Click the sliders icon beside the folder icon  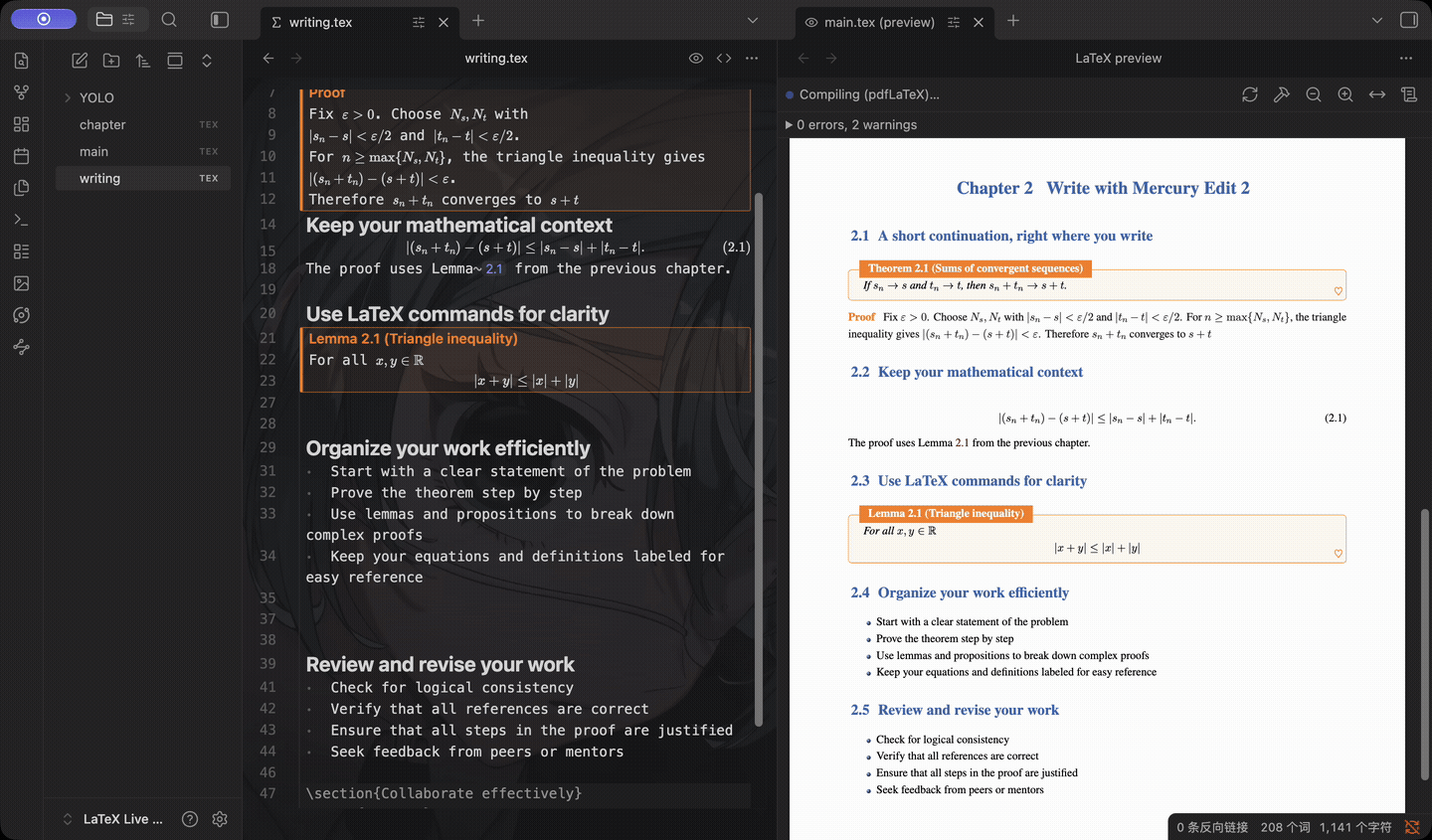128,19
